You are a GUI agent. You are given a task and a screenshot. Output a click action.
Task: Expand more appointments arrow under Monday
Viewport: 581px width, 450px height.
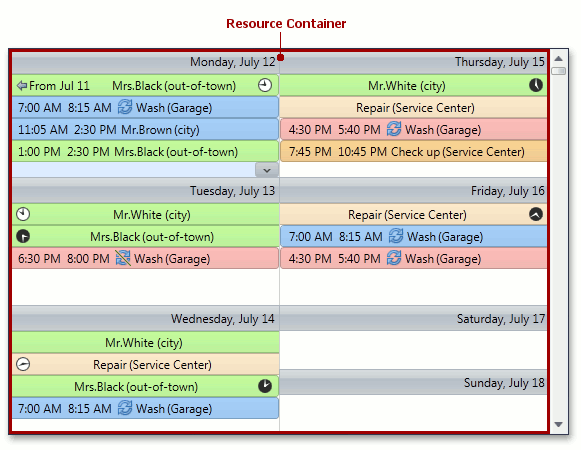point(267,170)
